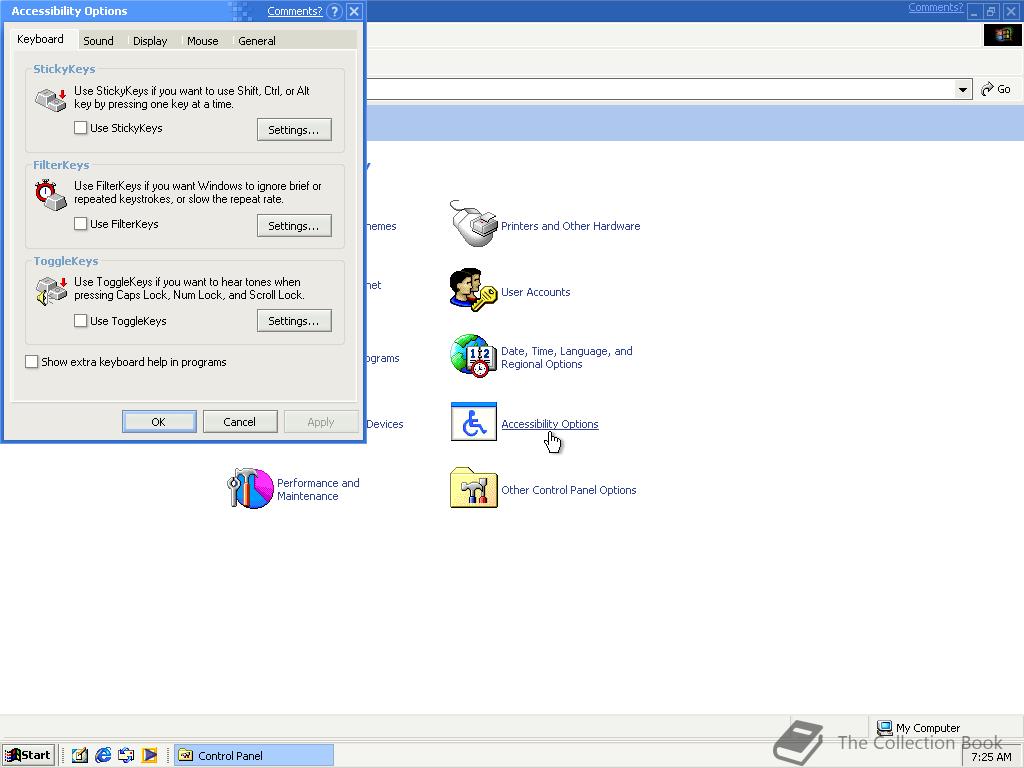Open Date, Time, Language, and Regional Options link
This screenshot has height=768, width=1024.
(x=567, y=357)
